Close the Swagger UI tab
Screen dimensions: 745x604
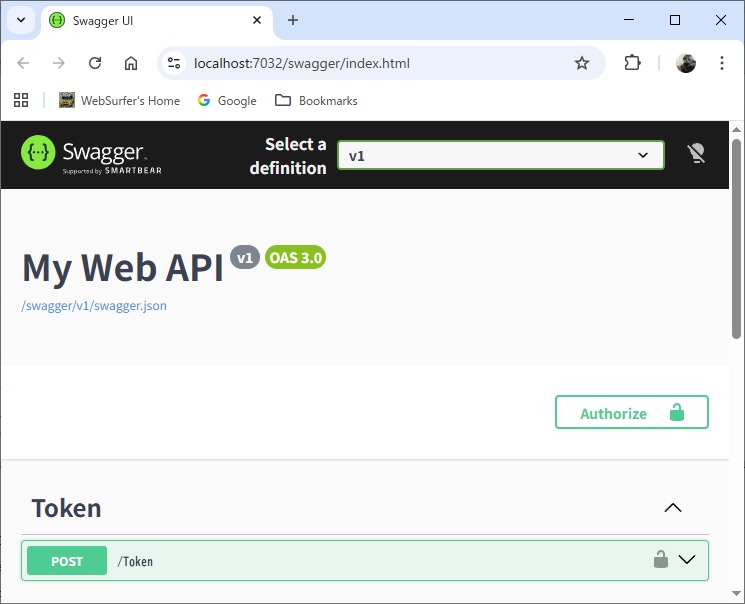point(257,20)
